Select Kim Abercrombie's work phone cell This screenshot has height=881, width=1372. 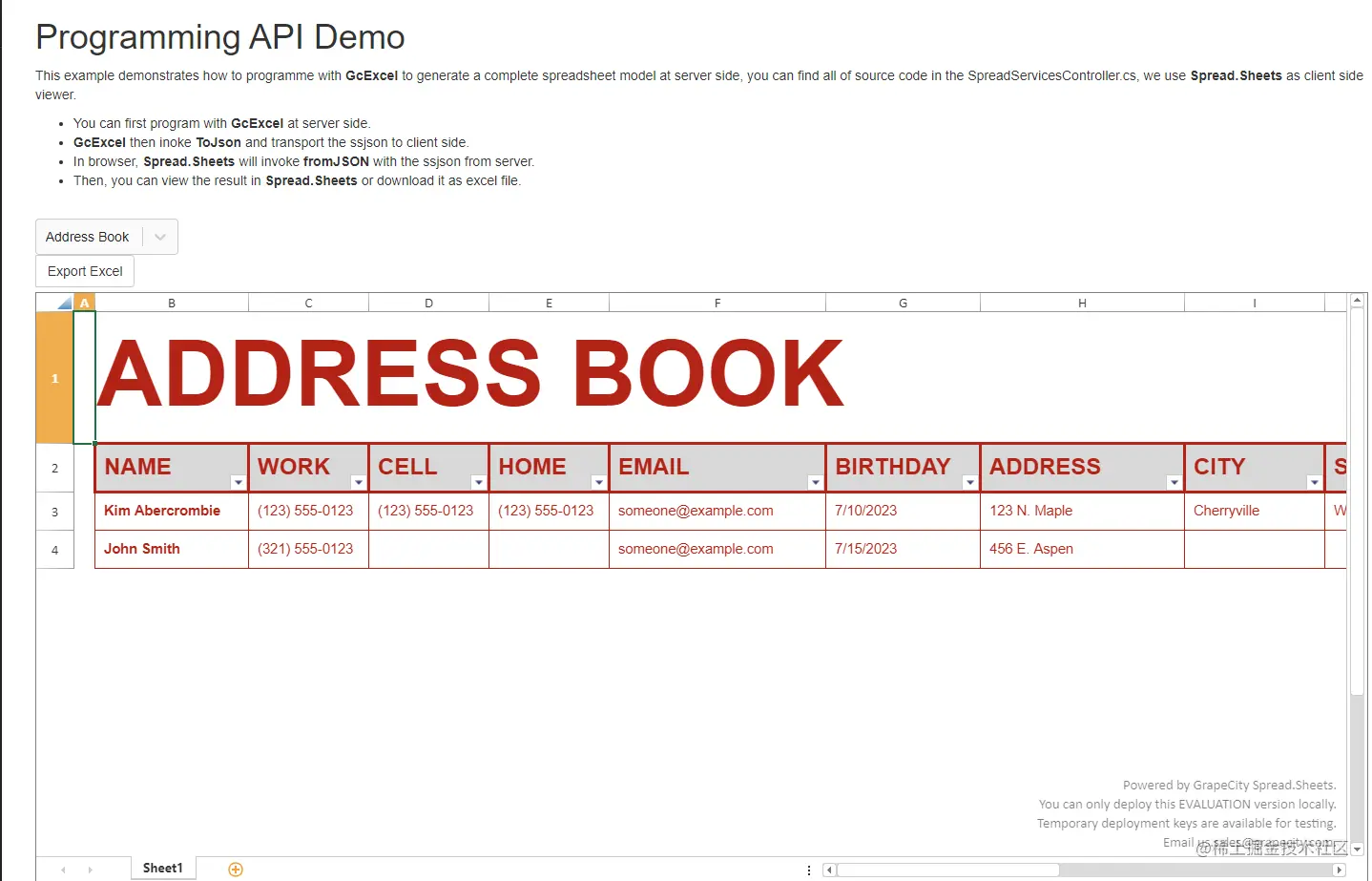(308, 511)
